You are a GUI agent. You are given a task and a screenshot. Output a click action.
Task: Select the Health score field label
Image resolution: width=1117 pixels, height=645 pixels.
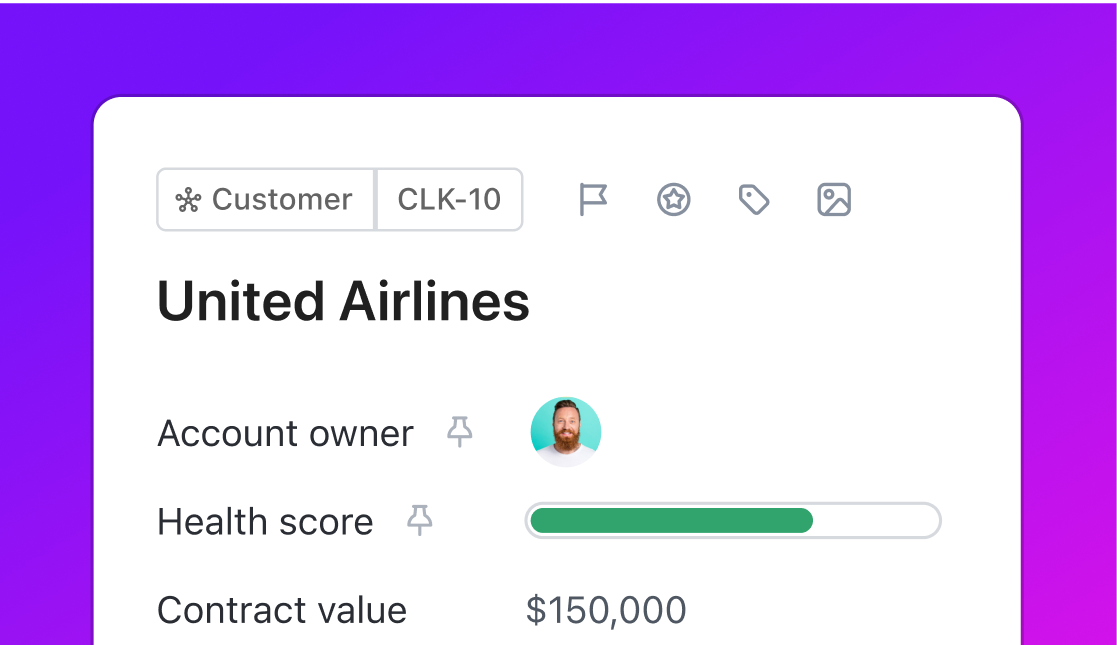coord(265,522)
